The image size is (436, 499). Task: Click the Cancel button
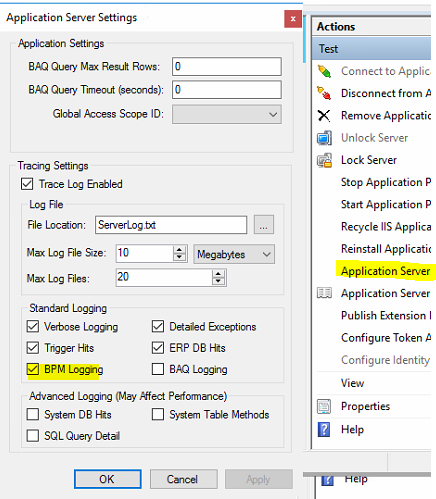click(184, 479)
